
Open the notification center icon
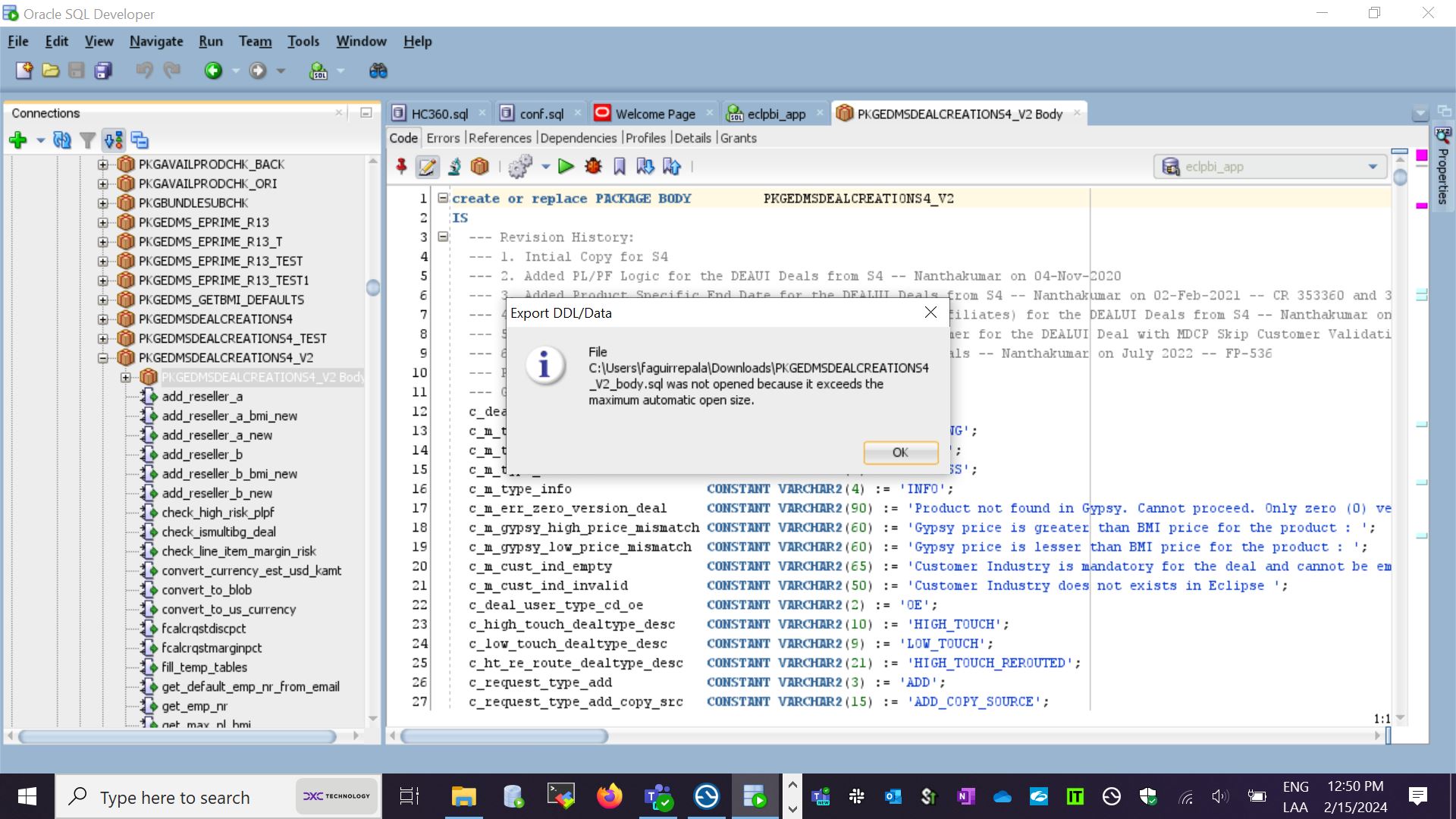[x=1417, y=796]
